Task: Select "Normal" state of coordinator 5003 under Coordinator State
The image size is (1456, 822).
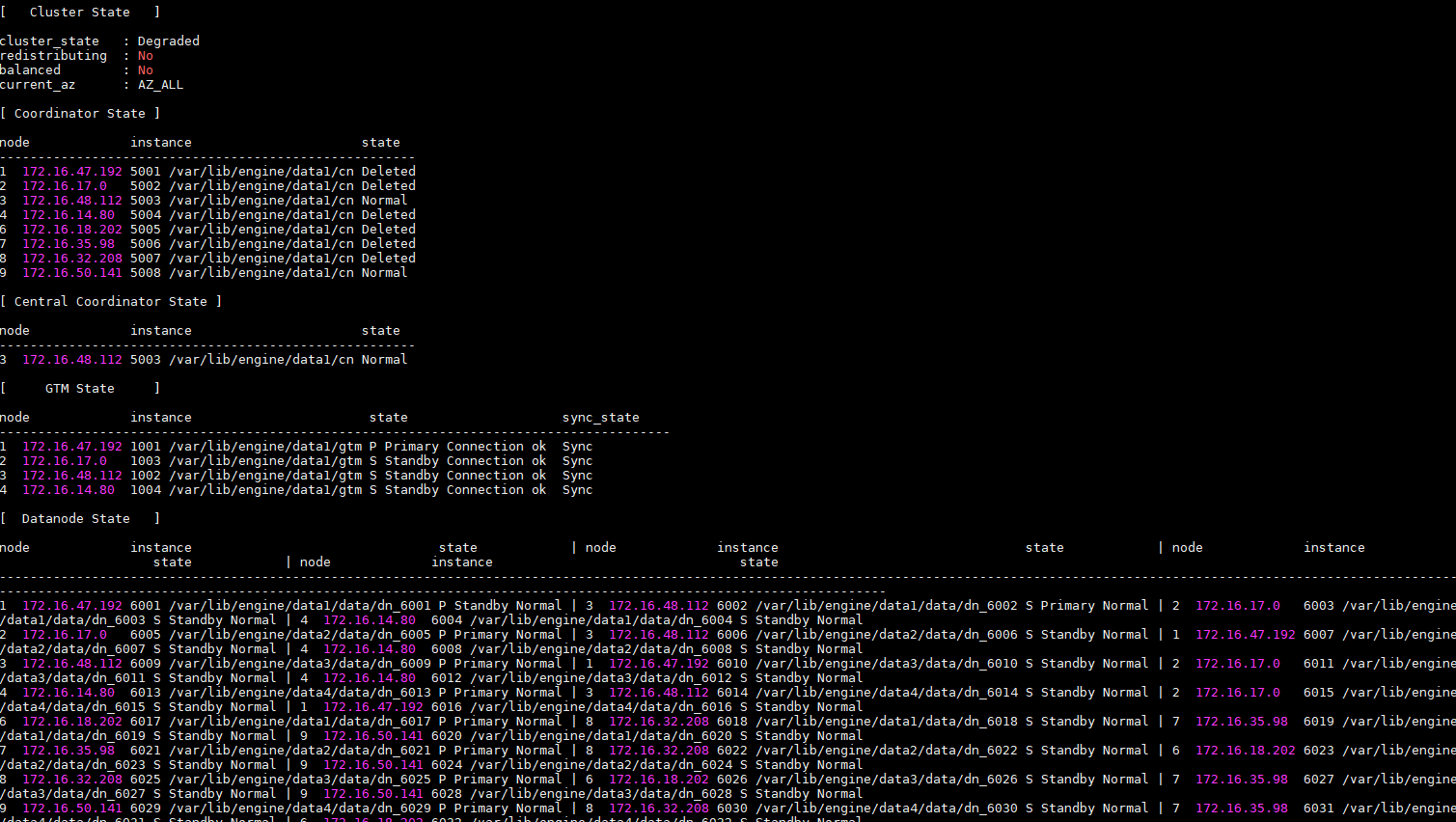Action: [385, 201]
